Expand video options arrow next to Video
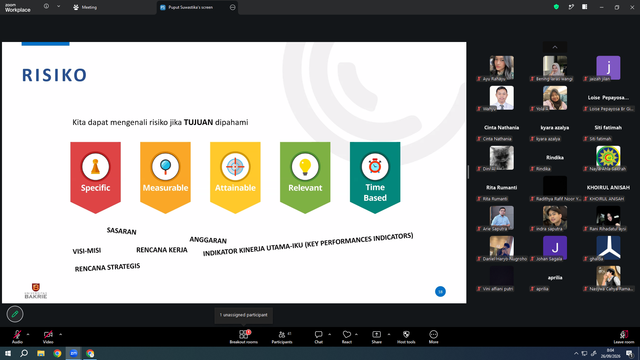The image size is (640, 360). (x=60, y=334)
